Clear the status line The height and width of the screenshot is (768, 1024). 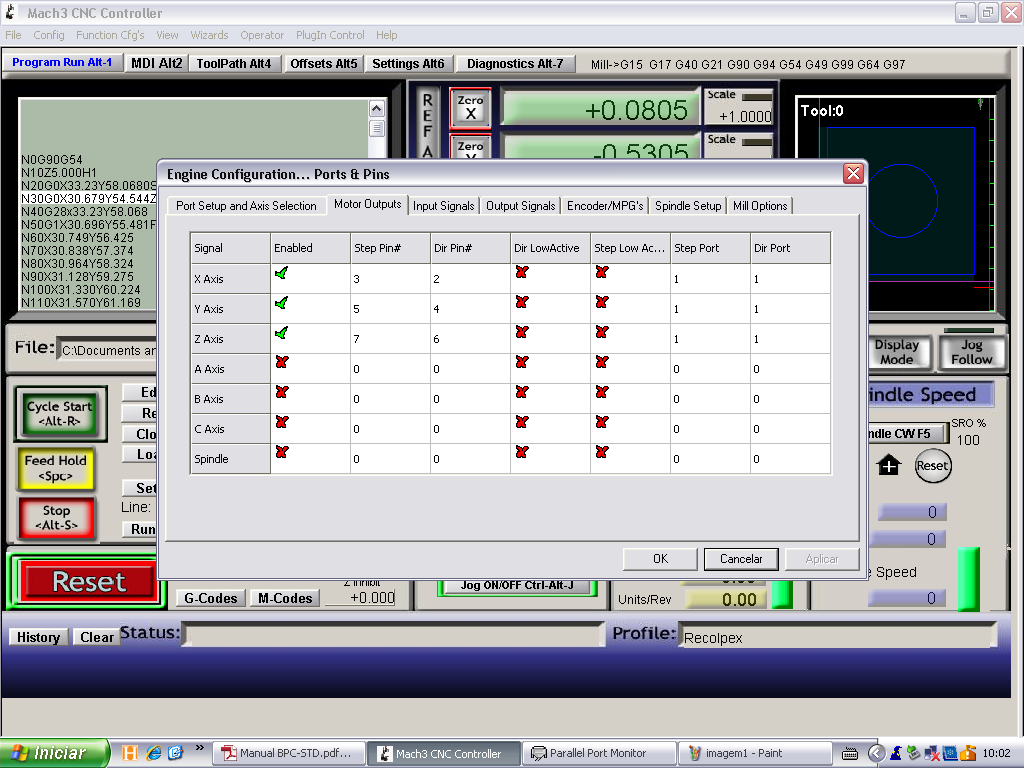tap(97, 637)
